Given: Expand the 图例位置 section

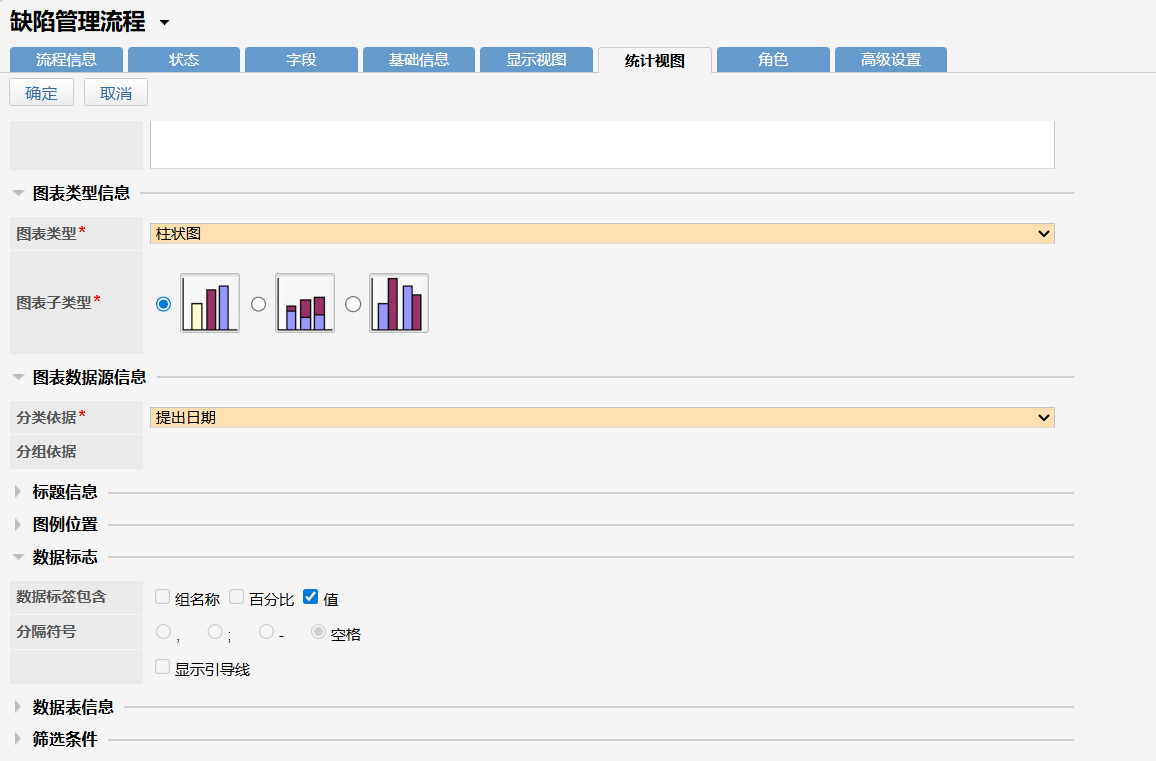Looking at the screenshot, I should pyautogui.click(x=18, y=524).
